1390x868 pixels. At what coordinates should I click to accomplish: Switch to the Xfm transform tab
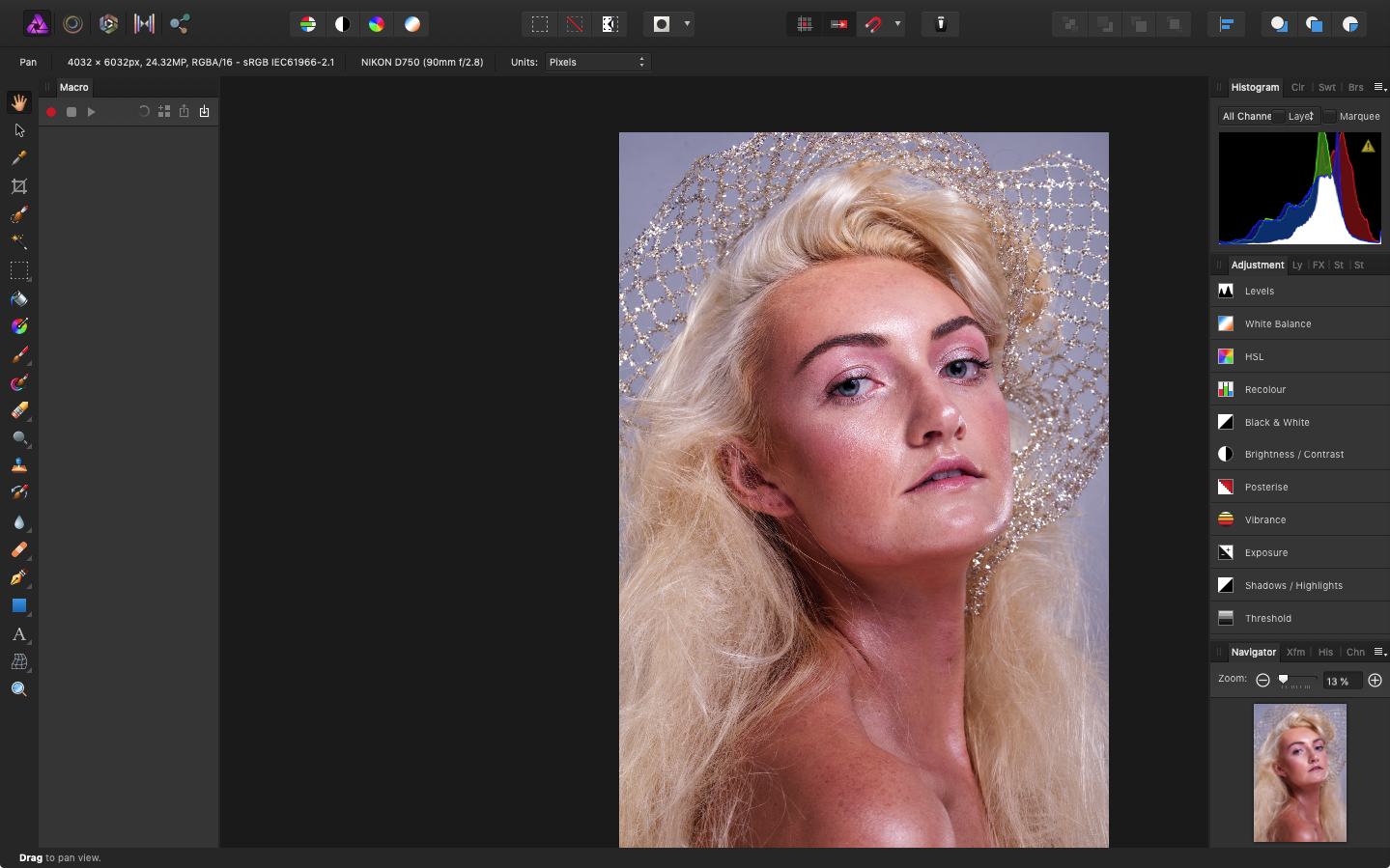1295,652
